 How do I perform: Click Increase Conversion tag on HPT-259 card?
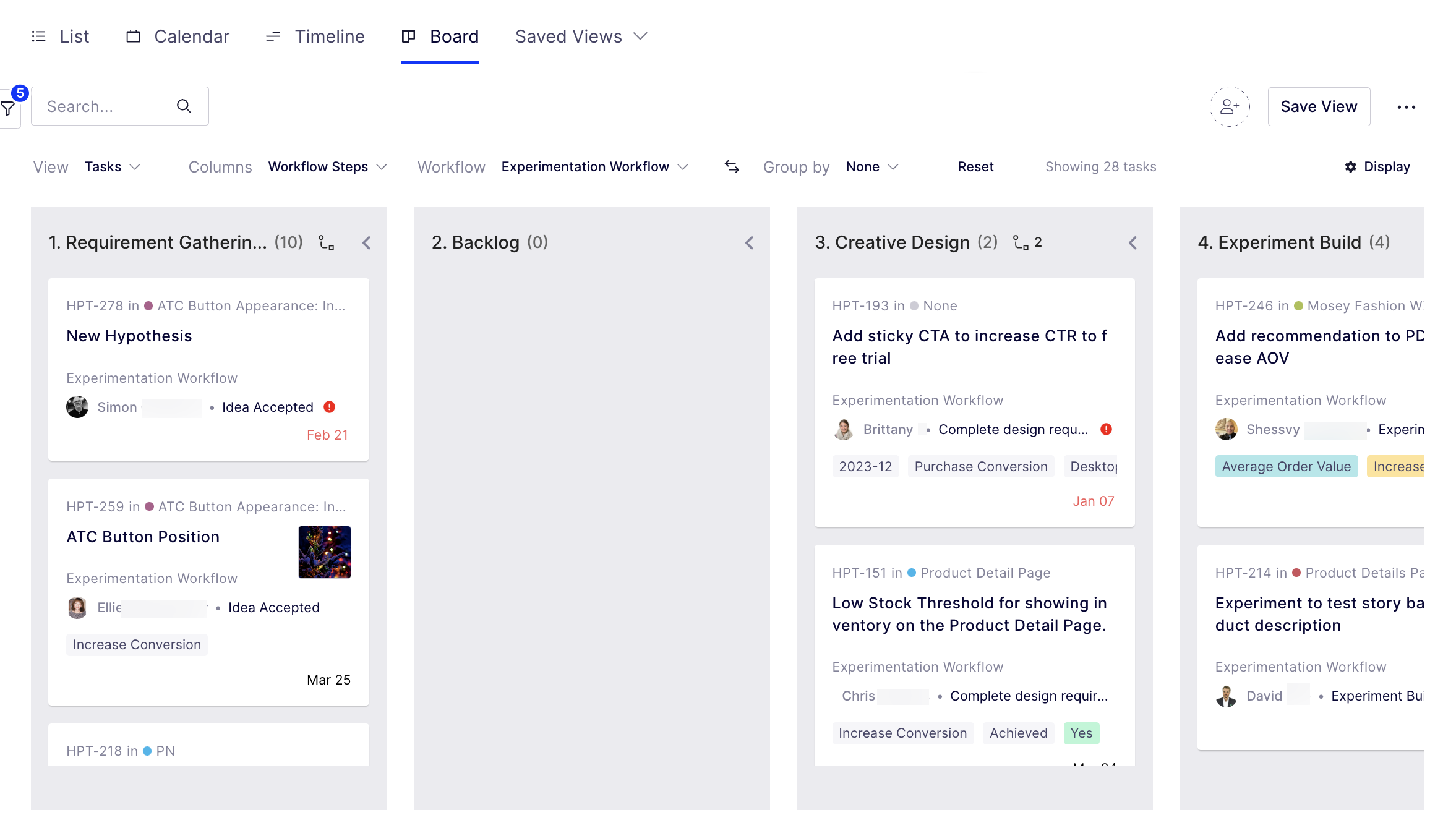click(137, 645)
